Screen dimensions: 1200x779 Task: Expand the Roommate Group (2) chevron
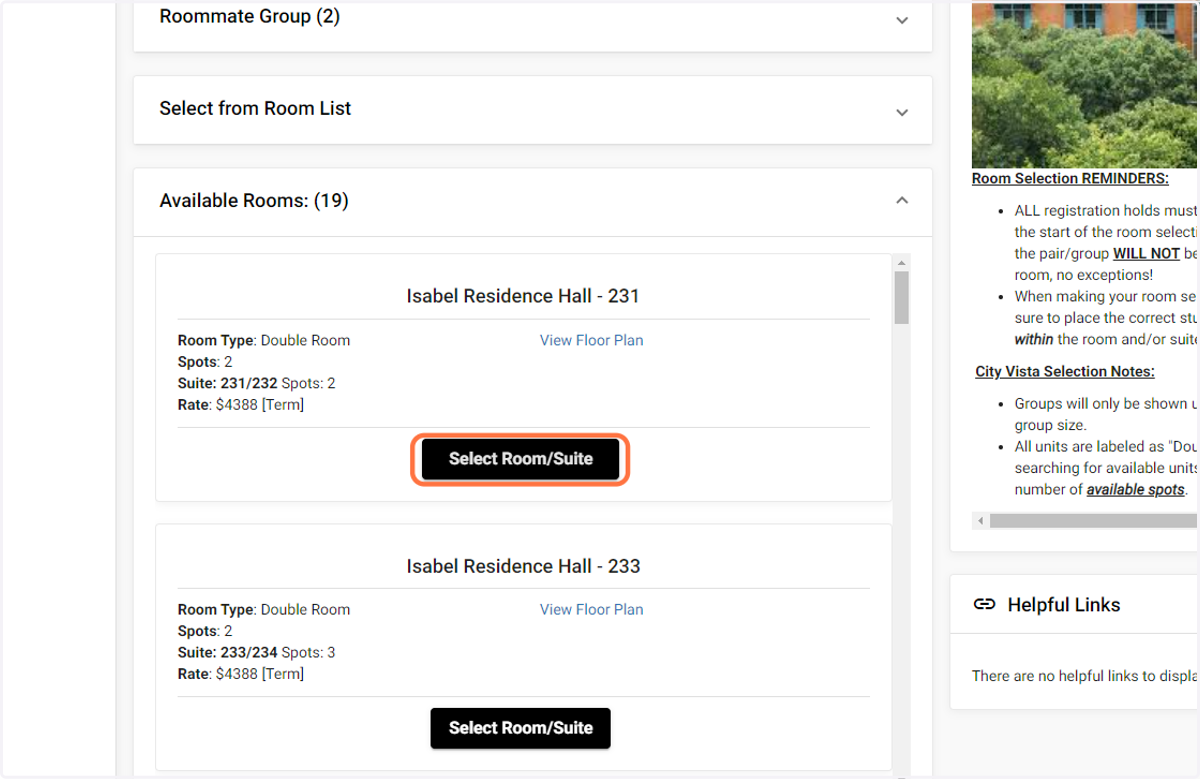pos(902,20)
